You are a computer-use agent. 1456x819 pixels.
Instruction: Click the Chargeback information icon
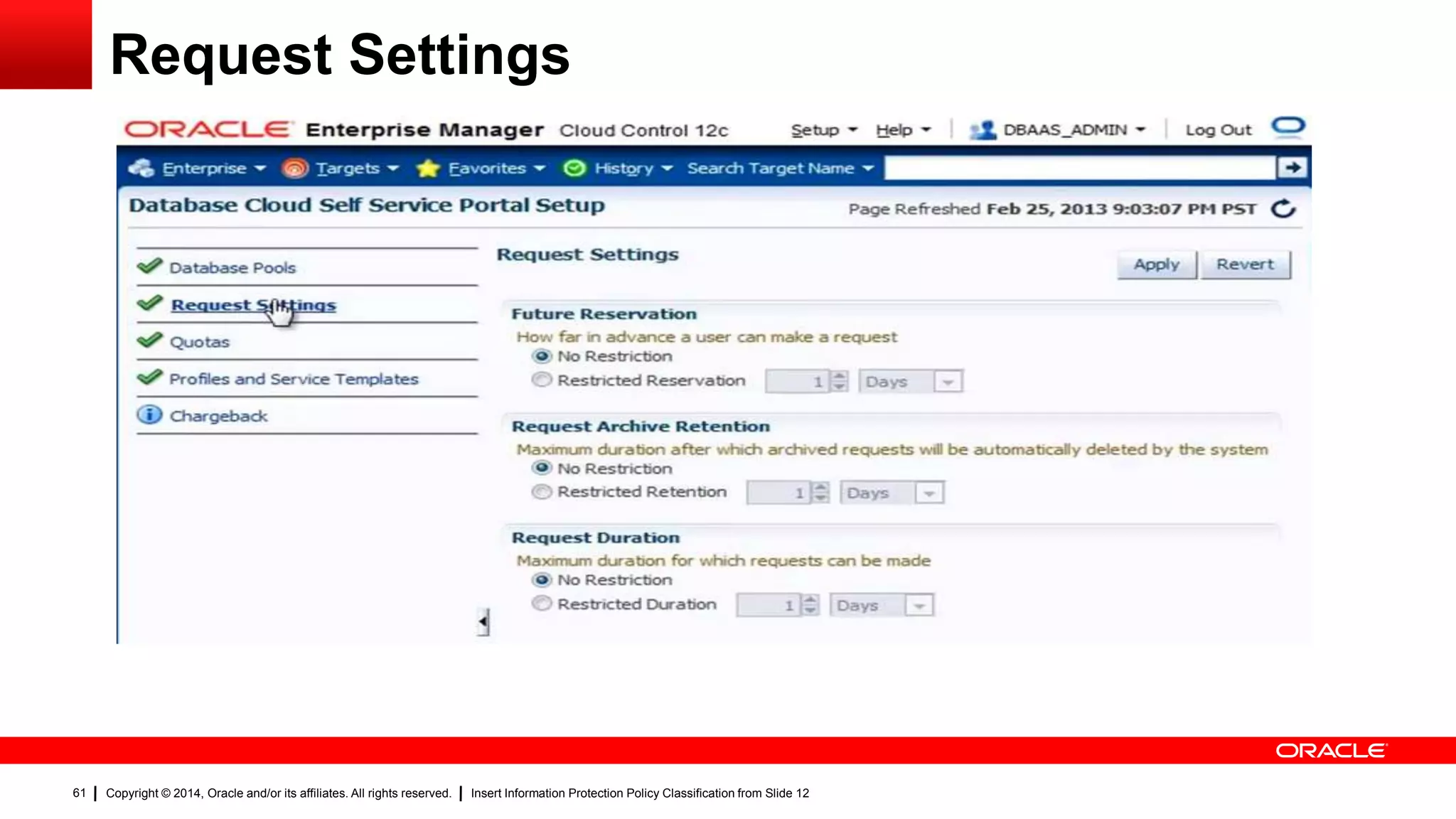[149, 414]
